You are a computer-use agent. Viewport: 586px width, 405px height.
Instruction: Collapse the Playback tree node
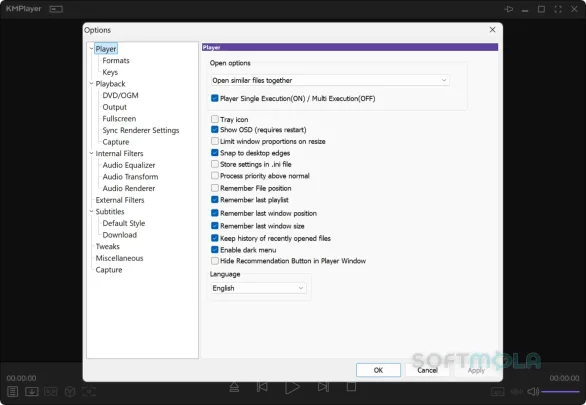click(91, 84)
